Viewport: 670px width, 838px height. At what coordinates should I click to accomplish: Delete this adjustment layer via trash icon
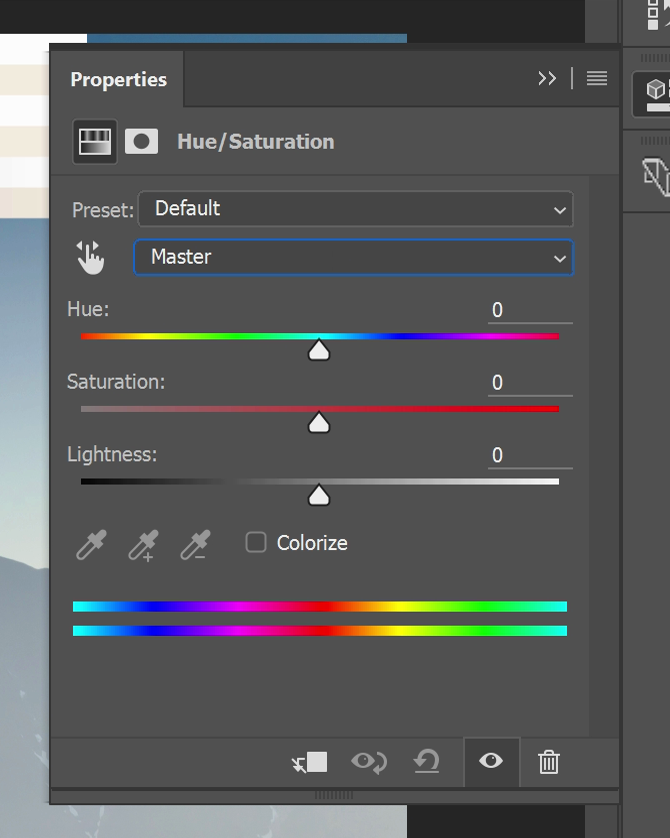pyautogui.click(x=549, y=762)
